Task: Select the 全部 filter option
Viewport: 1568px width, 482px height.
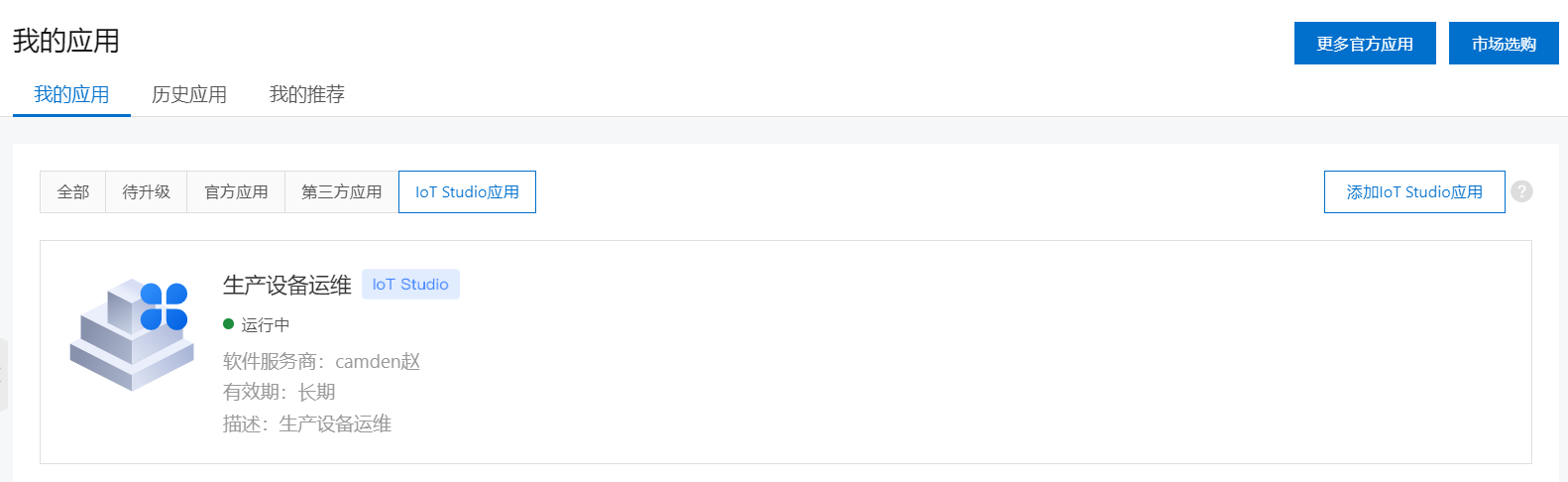Action: coord(73,191)
